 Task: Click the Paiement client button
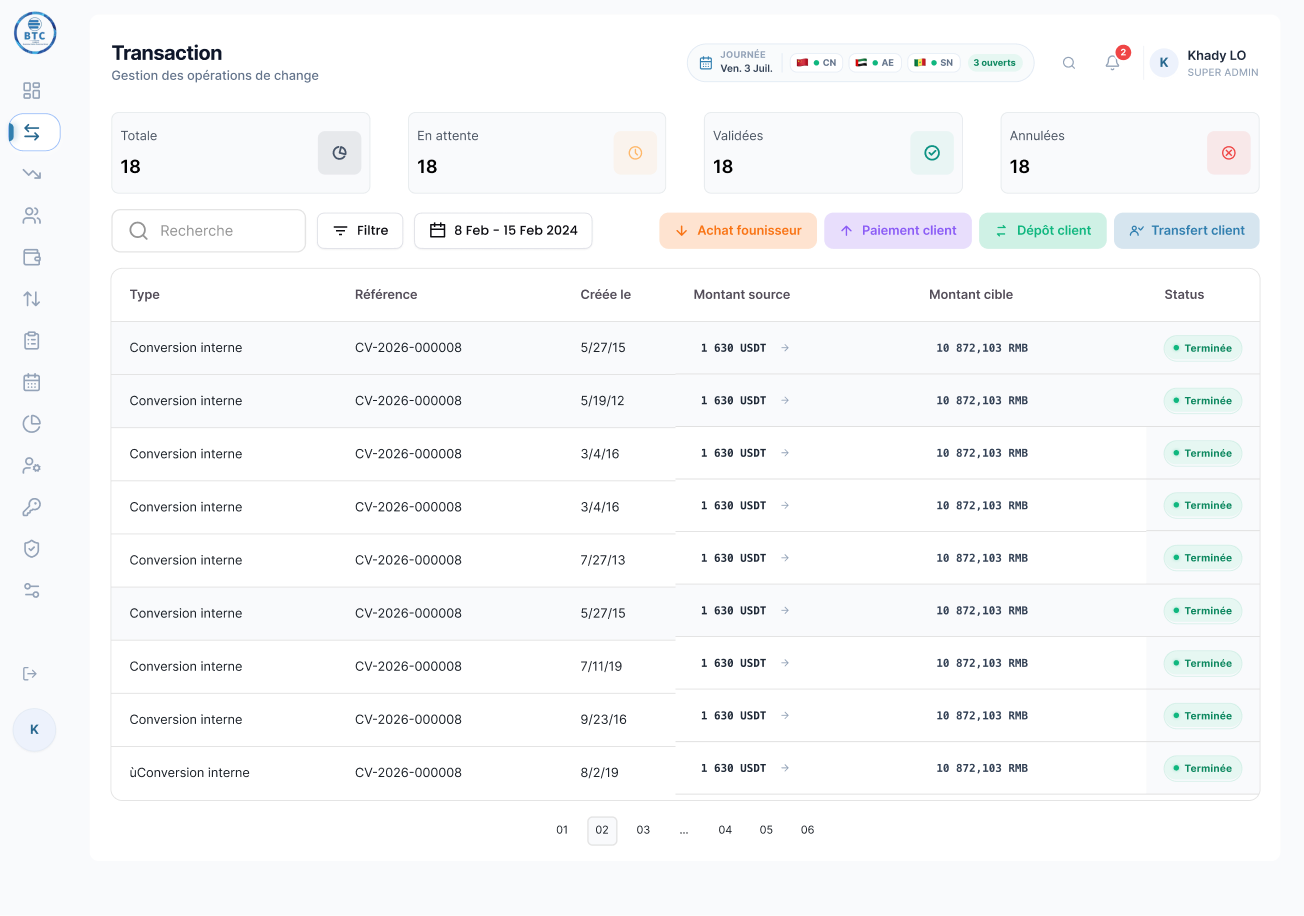point(898,231)
